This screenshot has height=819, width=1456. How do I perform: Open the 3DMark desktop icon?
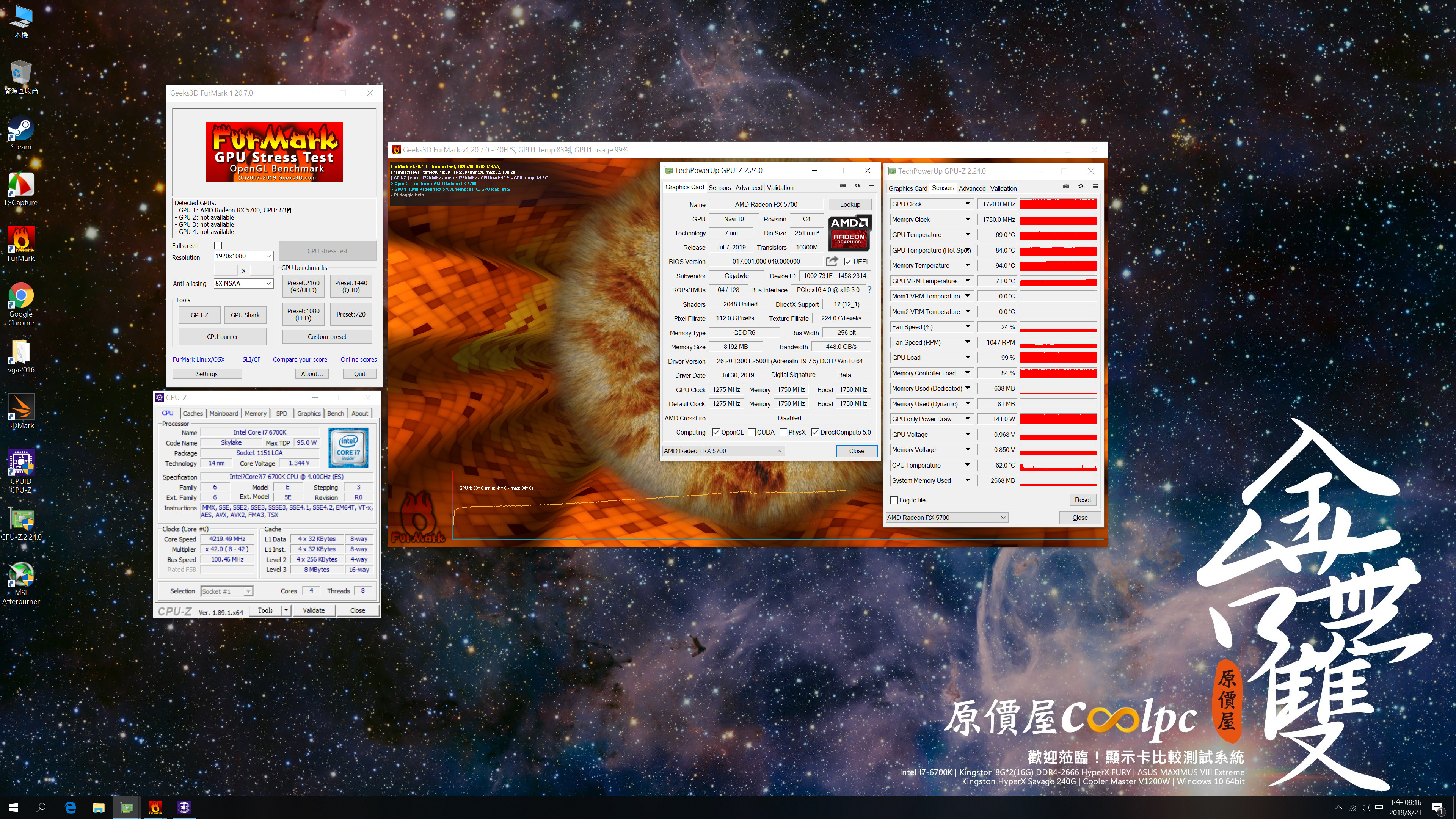tap(21, 412)
